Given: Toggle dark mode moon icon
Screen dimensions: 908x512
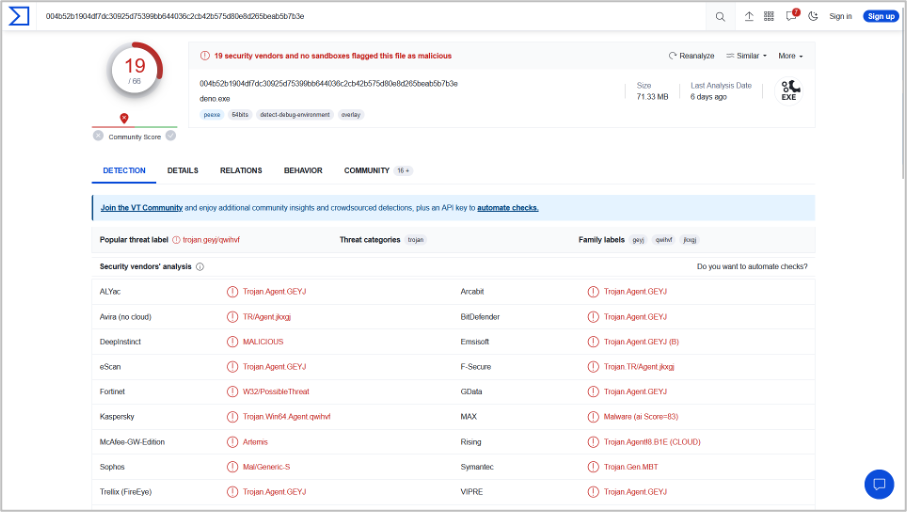Looking at the screenshot, I should pos(813,16).
